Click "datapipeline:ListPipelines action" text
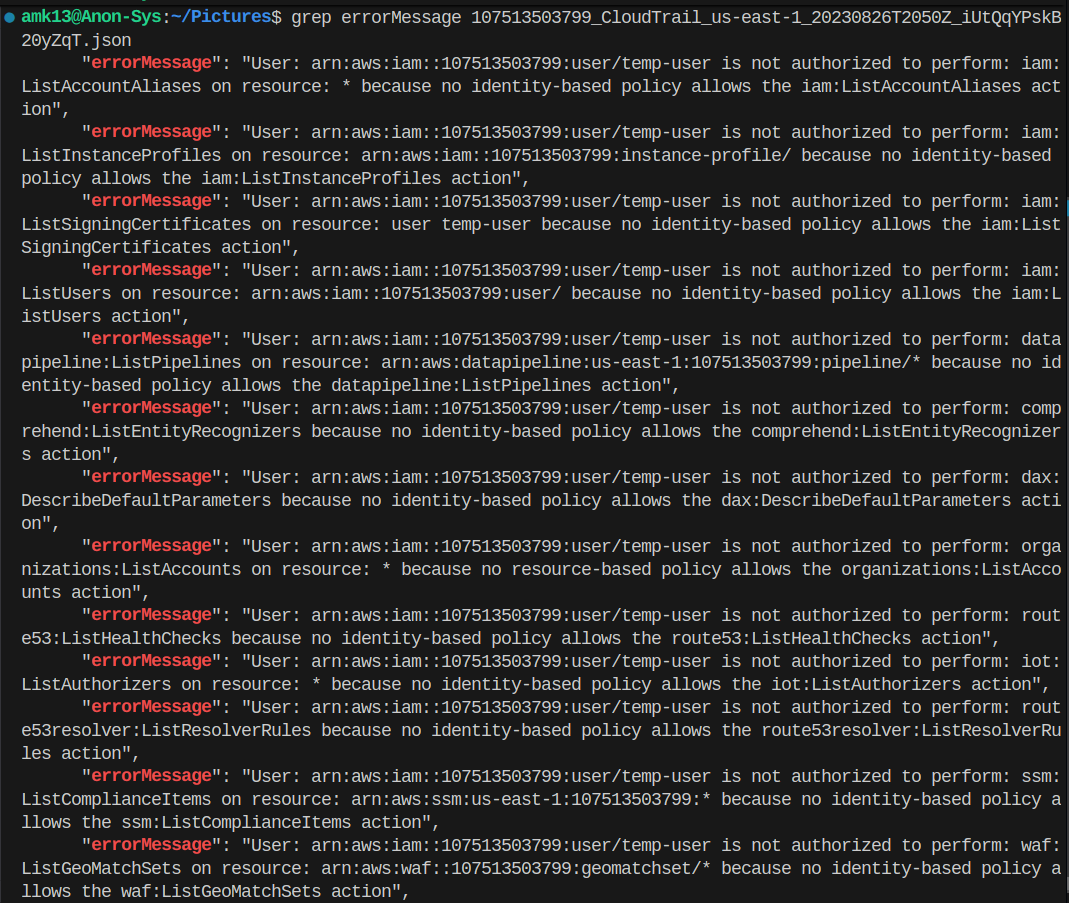 coord(496,386)
